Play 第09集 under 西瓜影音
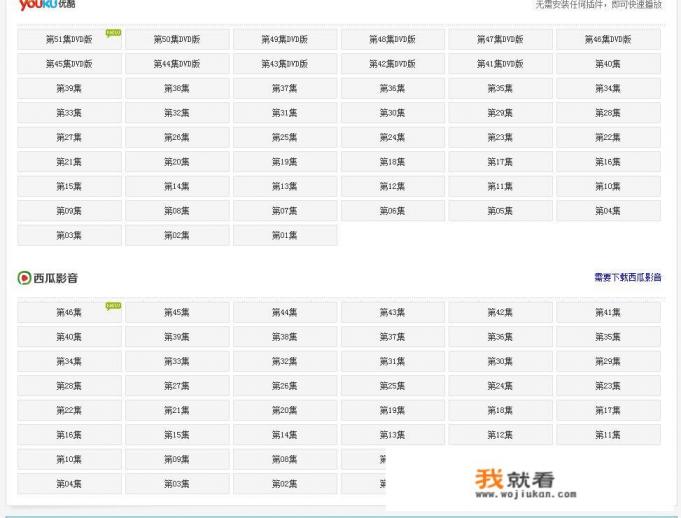The width and height of the screenshot is (681, 518). pyautogui.click(x=177, y=459)
